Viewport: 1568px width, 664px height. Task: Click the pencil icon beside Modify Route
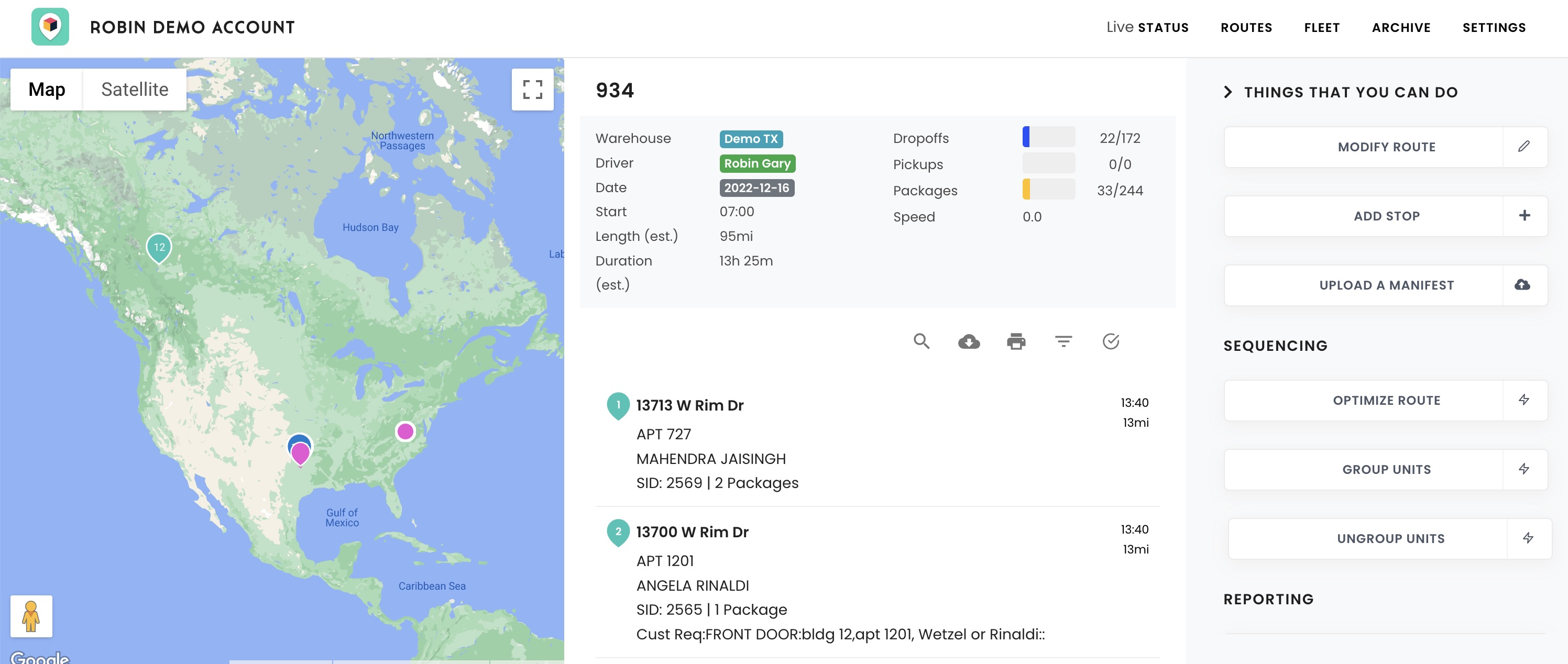pyautogui.click(x=1523, y=147)
